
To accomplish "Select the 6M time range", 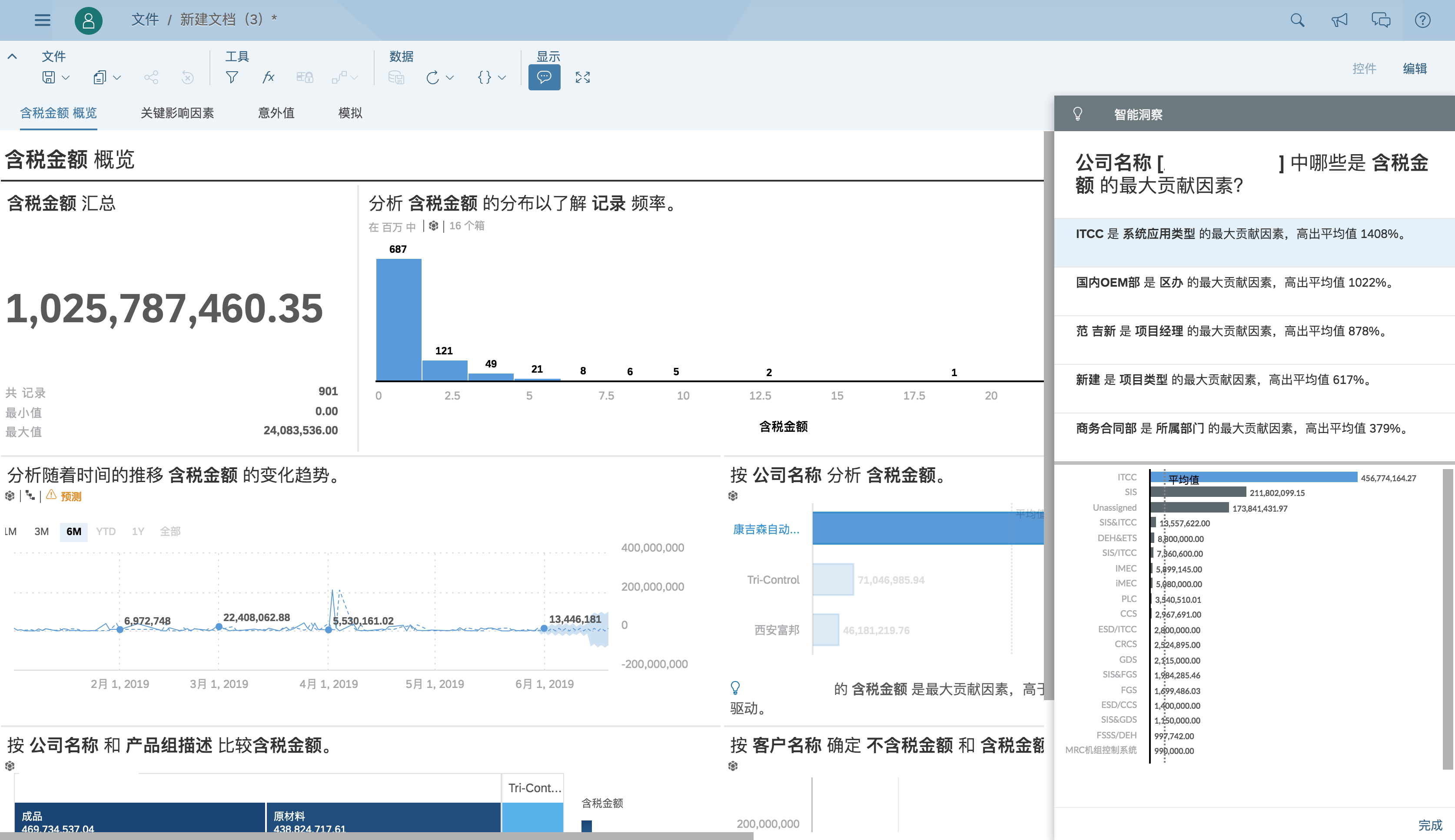I will tap(74, 531).
